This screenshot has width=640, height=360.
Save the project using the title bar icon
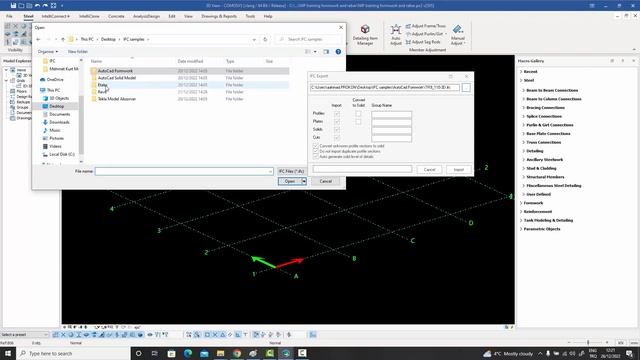13,6
